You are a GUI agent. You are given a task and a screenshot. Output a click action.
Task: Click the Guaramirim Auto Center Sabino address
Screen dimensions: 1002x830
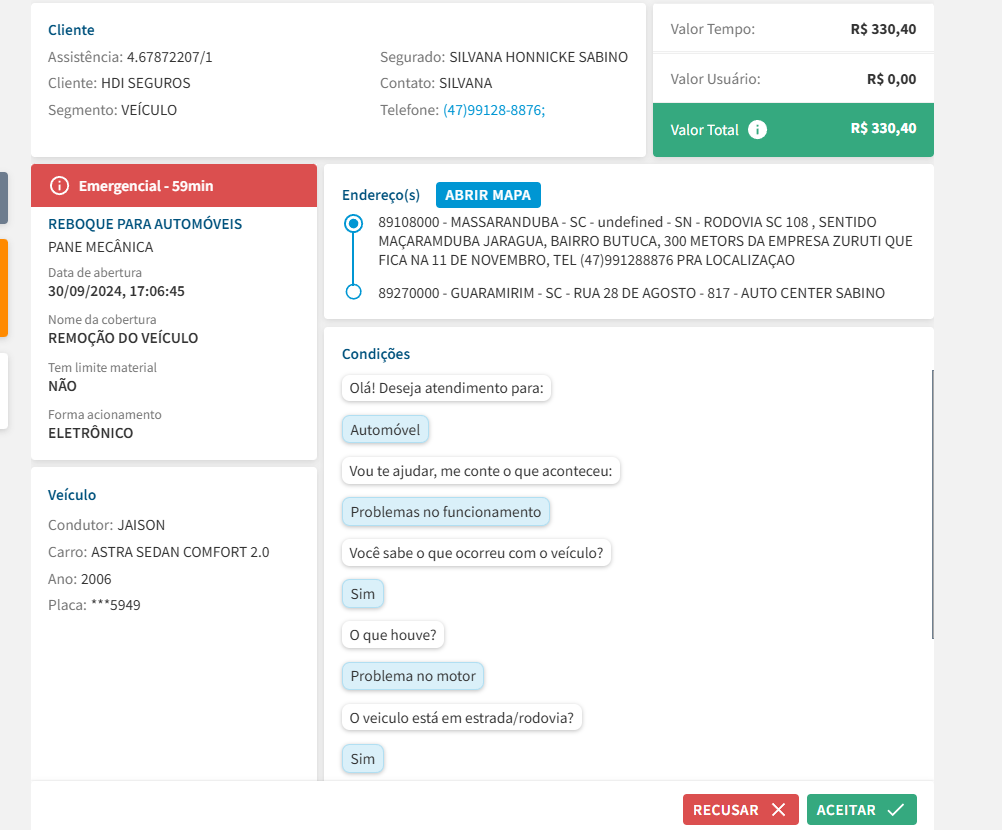coord(631,293)
